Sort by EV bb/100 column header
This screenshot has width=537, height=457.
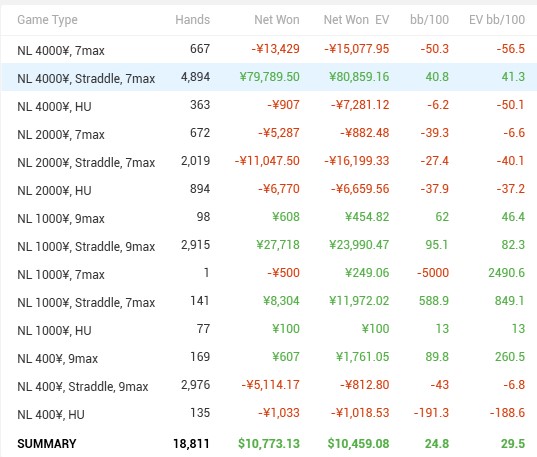coord(497,20)
